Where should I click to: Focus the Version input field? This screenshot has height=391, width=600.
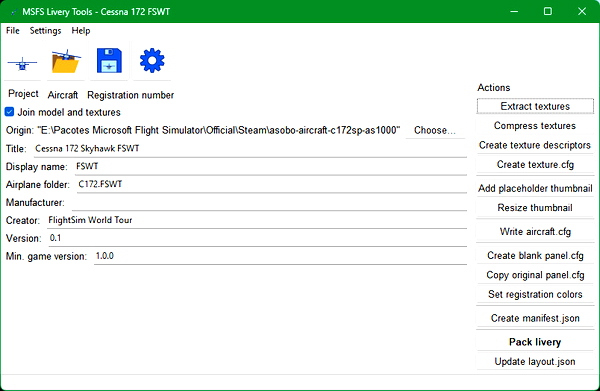click(258, 238)
